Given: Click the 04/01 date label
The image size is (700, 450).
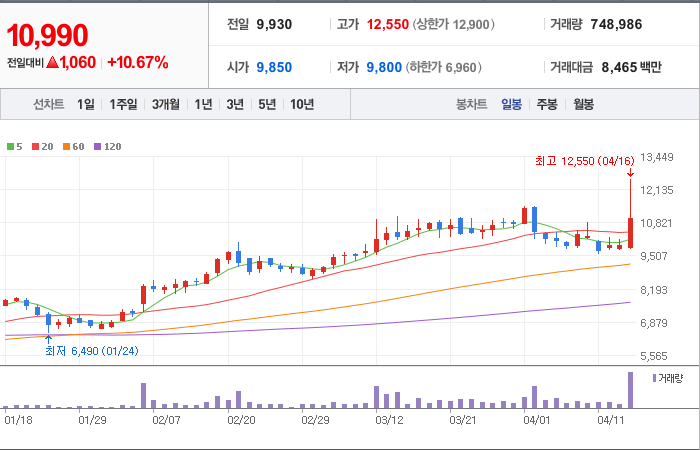Looking at the screenshot, I should click(537, 421).
